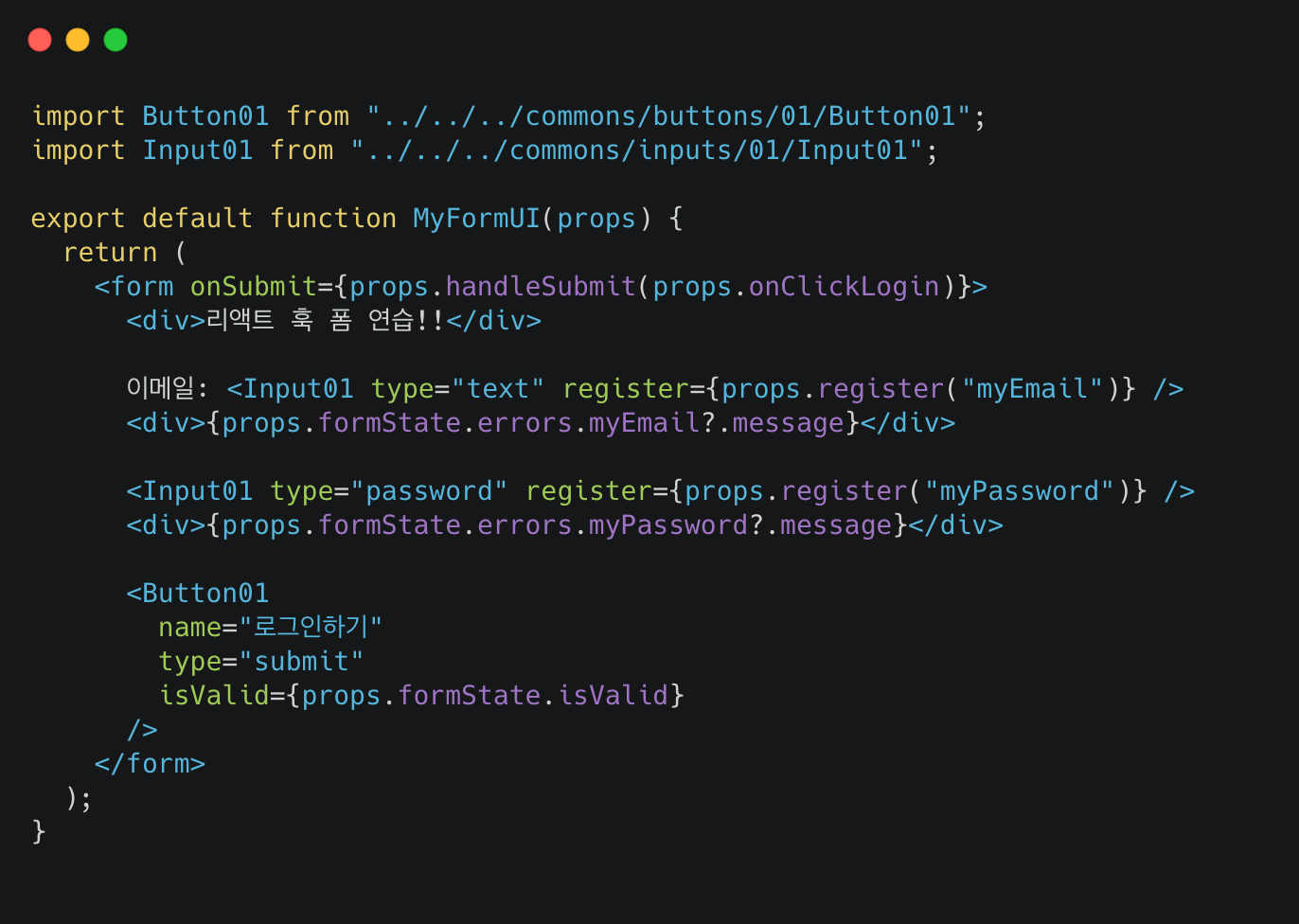
Task: Click the return keyword
Action: pos(110,253)
